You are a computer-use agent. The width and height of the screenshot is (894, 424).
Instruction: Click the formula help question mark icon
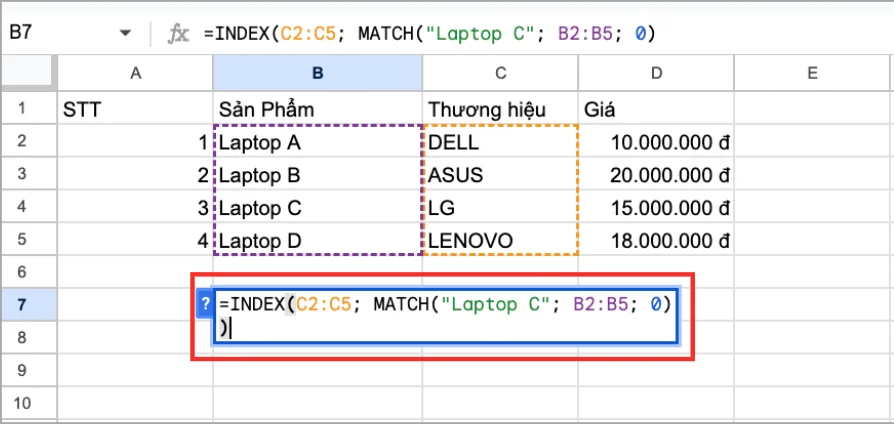(x=205, y=304)
